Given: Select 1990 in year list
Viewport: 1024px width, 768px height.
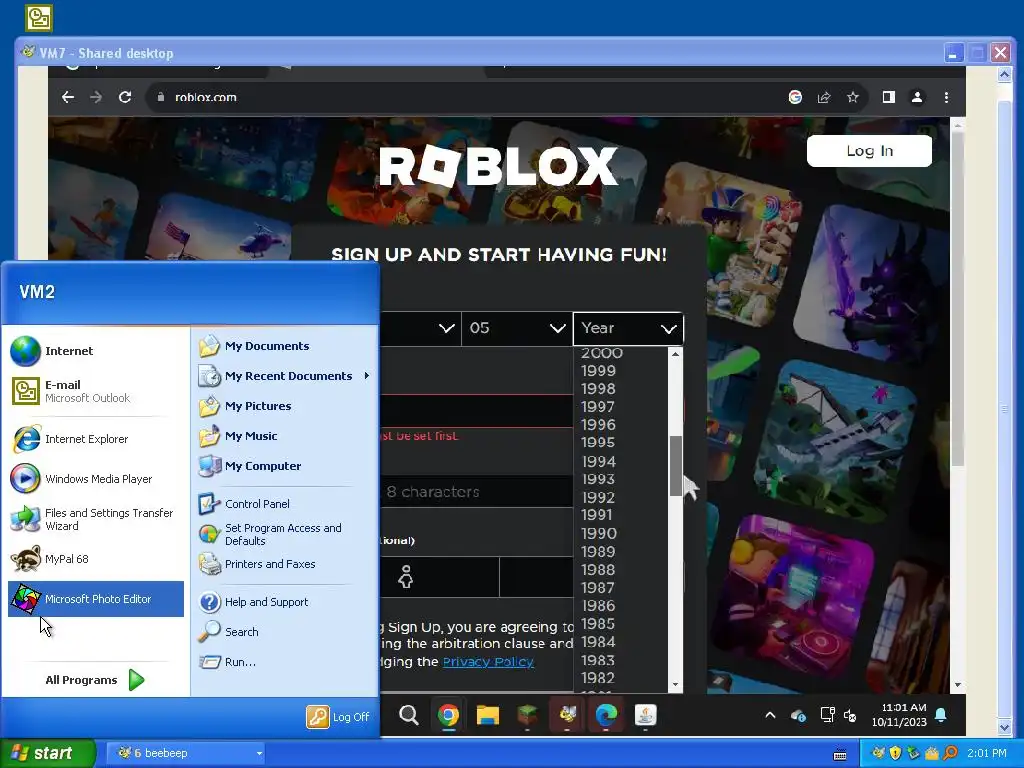Looking at the screenshot, I should click(599, 534).
